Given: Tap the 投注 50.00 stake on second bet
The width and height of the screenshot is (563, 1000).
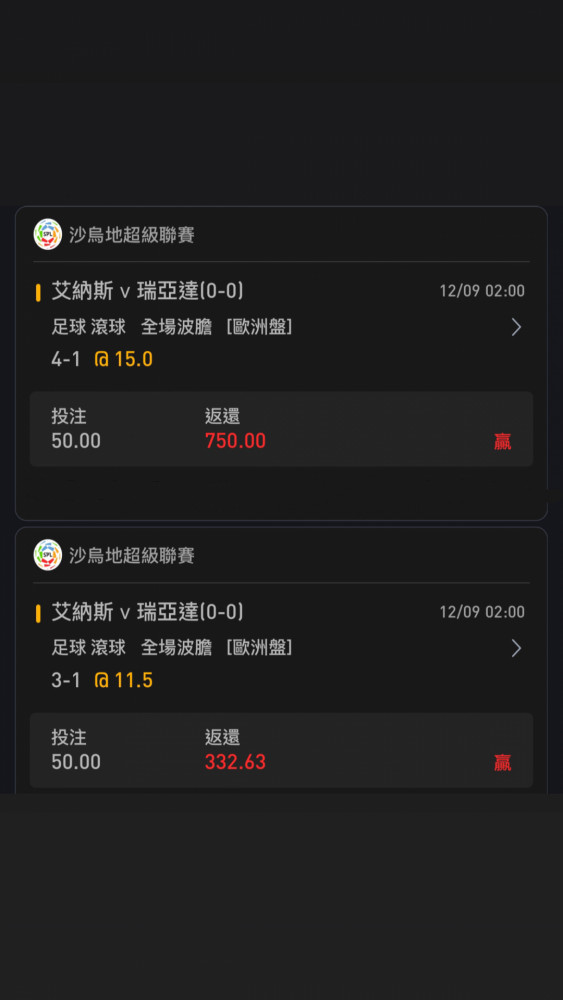Looking at the screenshot, I should (76, 750).
